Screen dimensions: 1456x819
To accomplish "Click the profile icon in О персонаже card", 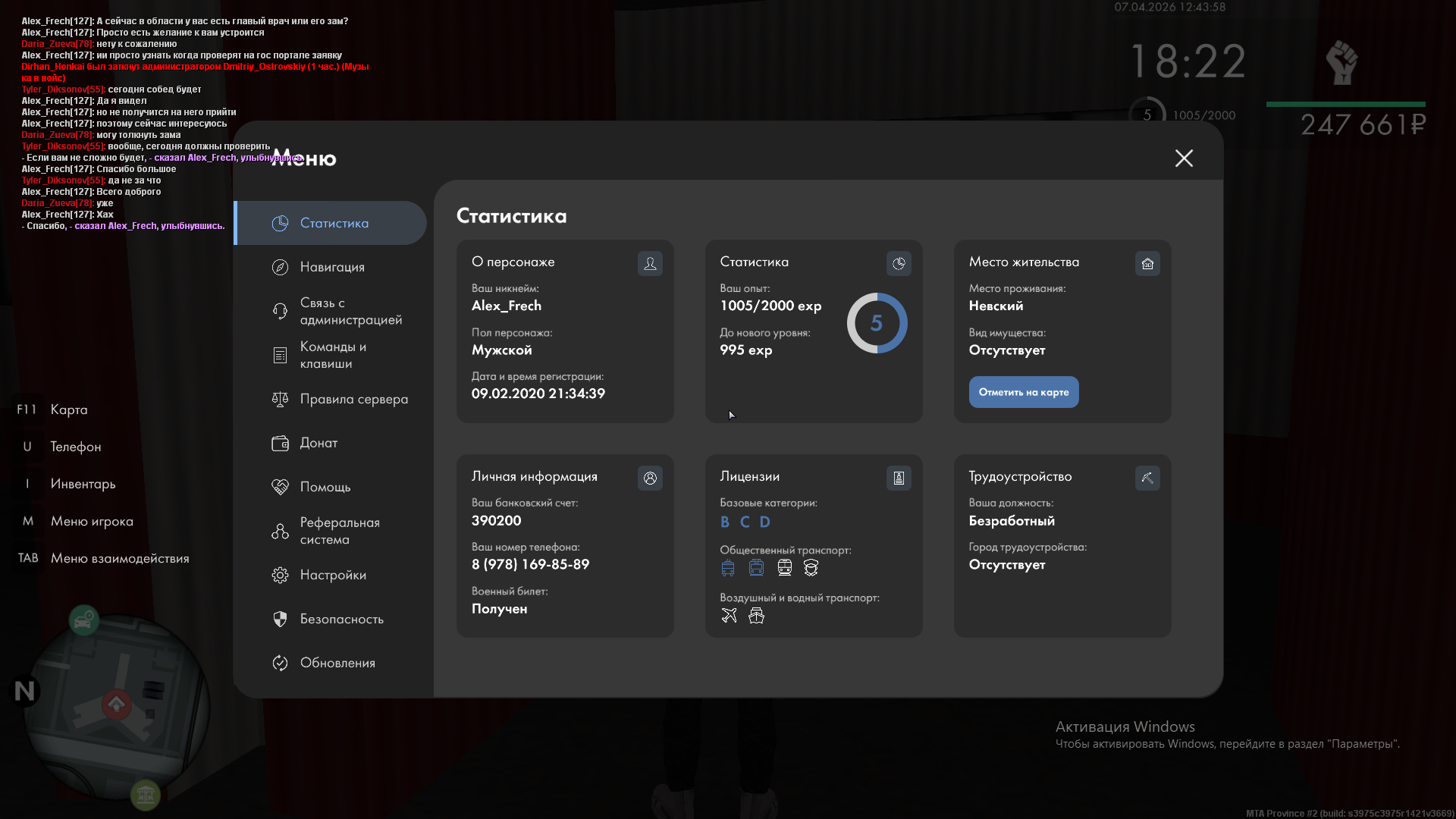I will click(x=650, y=263).
